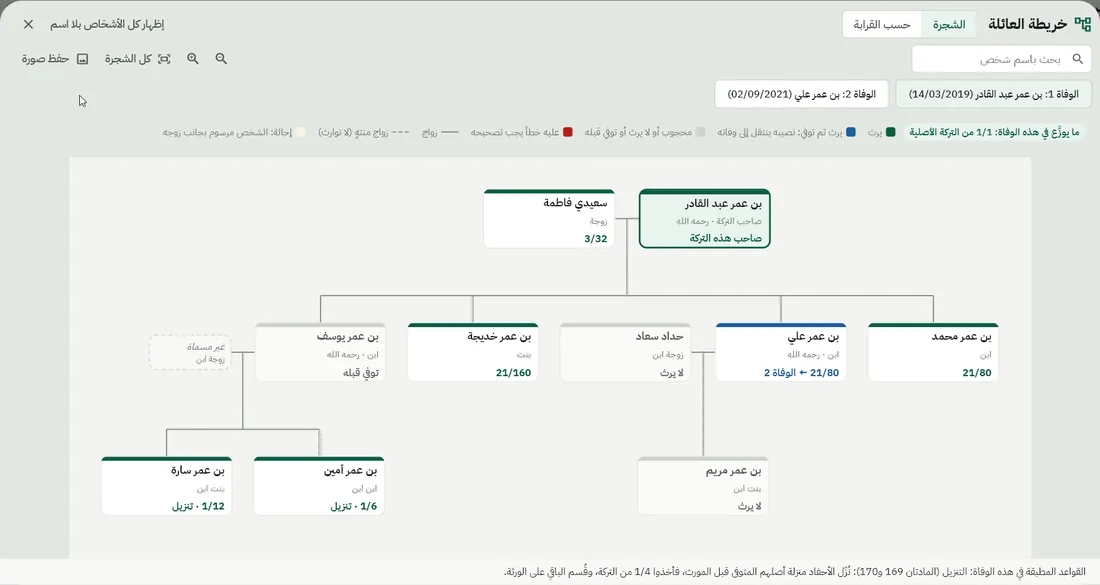The width and height of the screenshot is (1100, 585).
Task: Select card بن عمر أمين
Action: tap(319, 486)
